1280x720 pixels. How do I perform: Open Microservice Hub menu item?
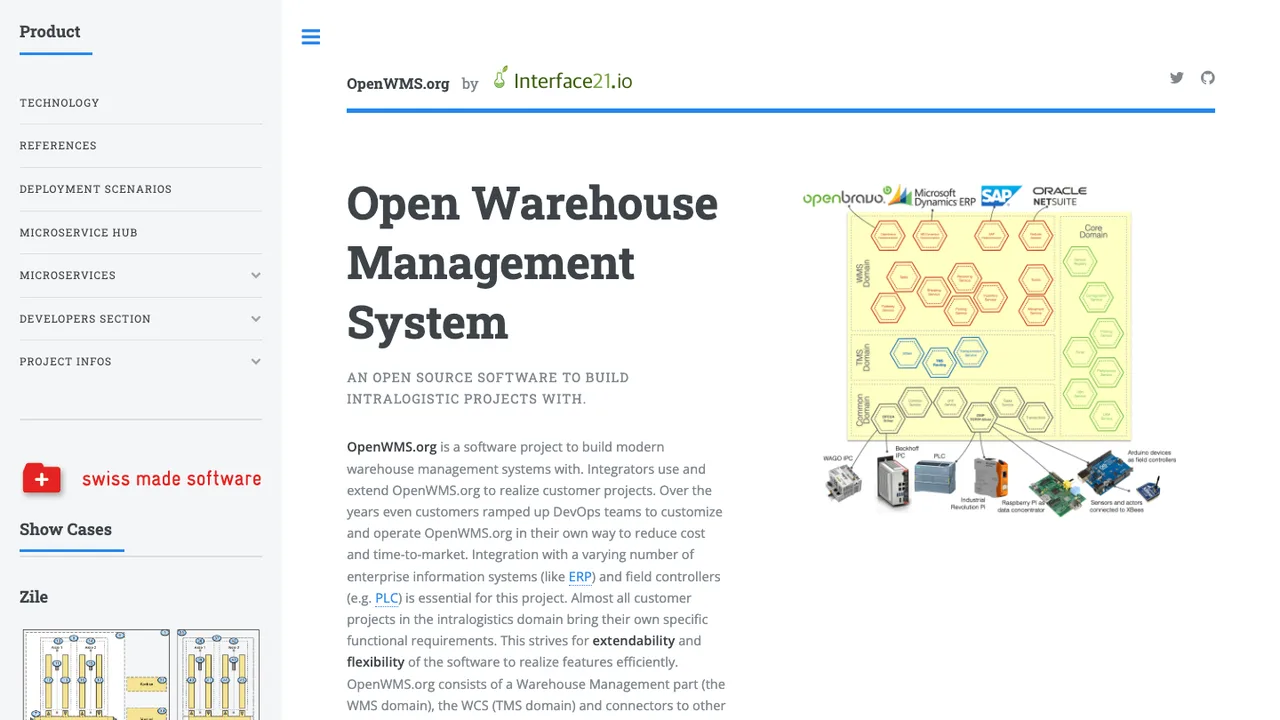[79, 233]
